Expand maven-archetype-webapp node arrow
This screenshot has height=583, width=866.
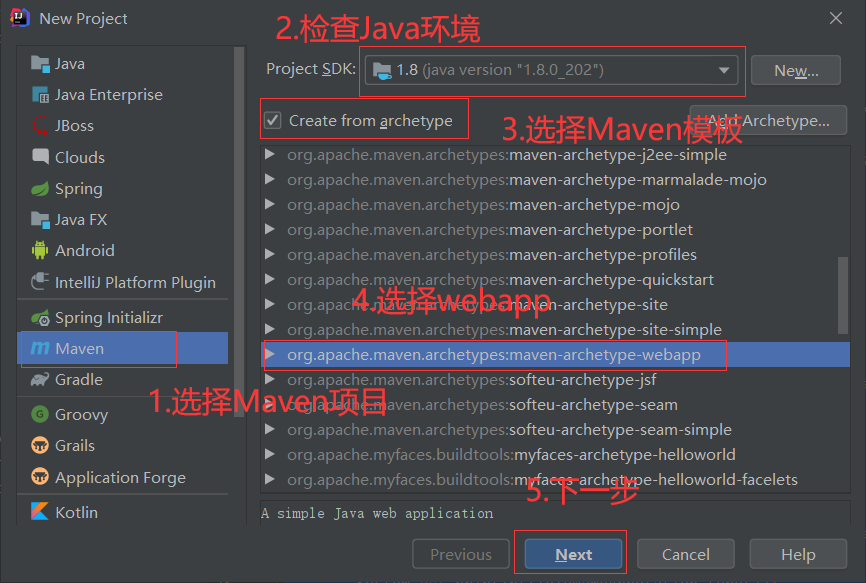point(270,354)
